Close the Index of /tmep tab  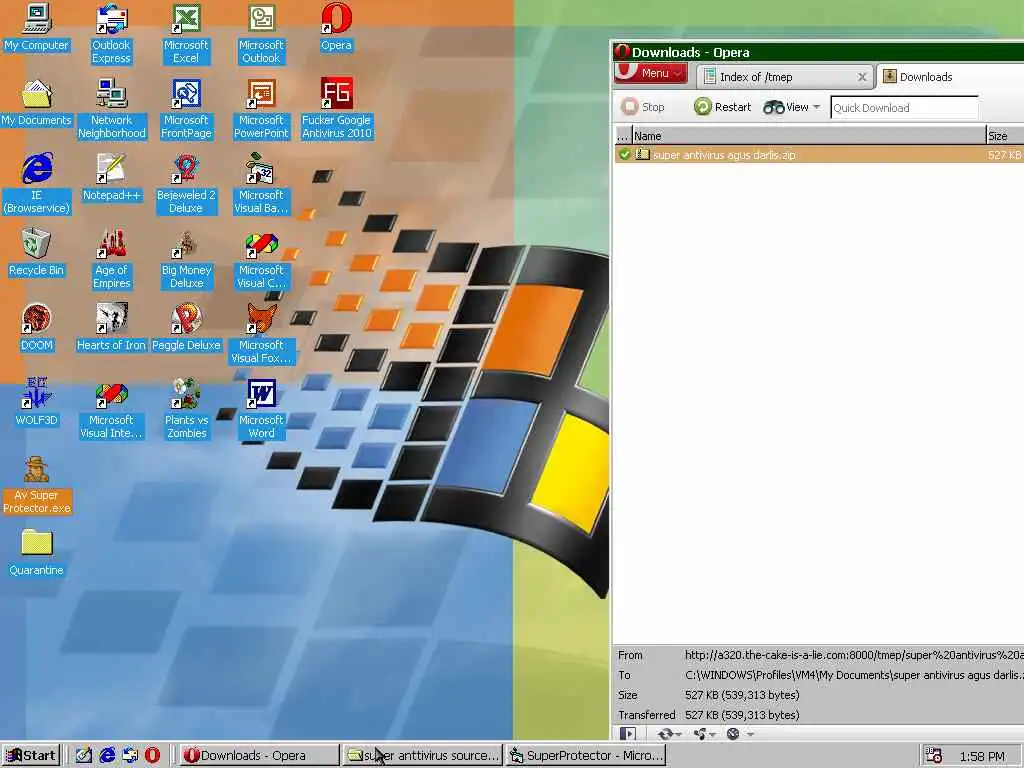click(x=862, y=77)
